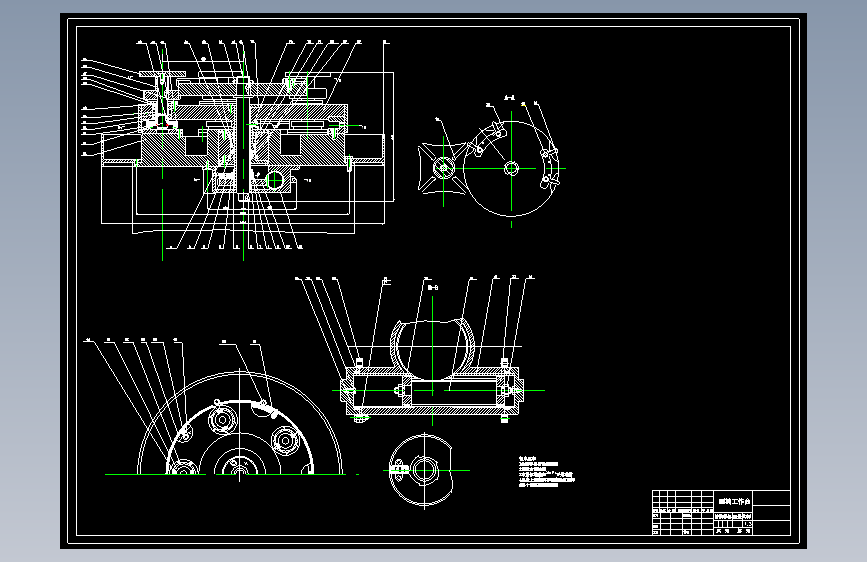Click the main cross-section assembly view
The width and height of the screenshot is (867, 562).
click(238, 149)
